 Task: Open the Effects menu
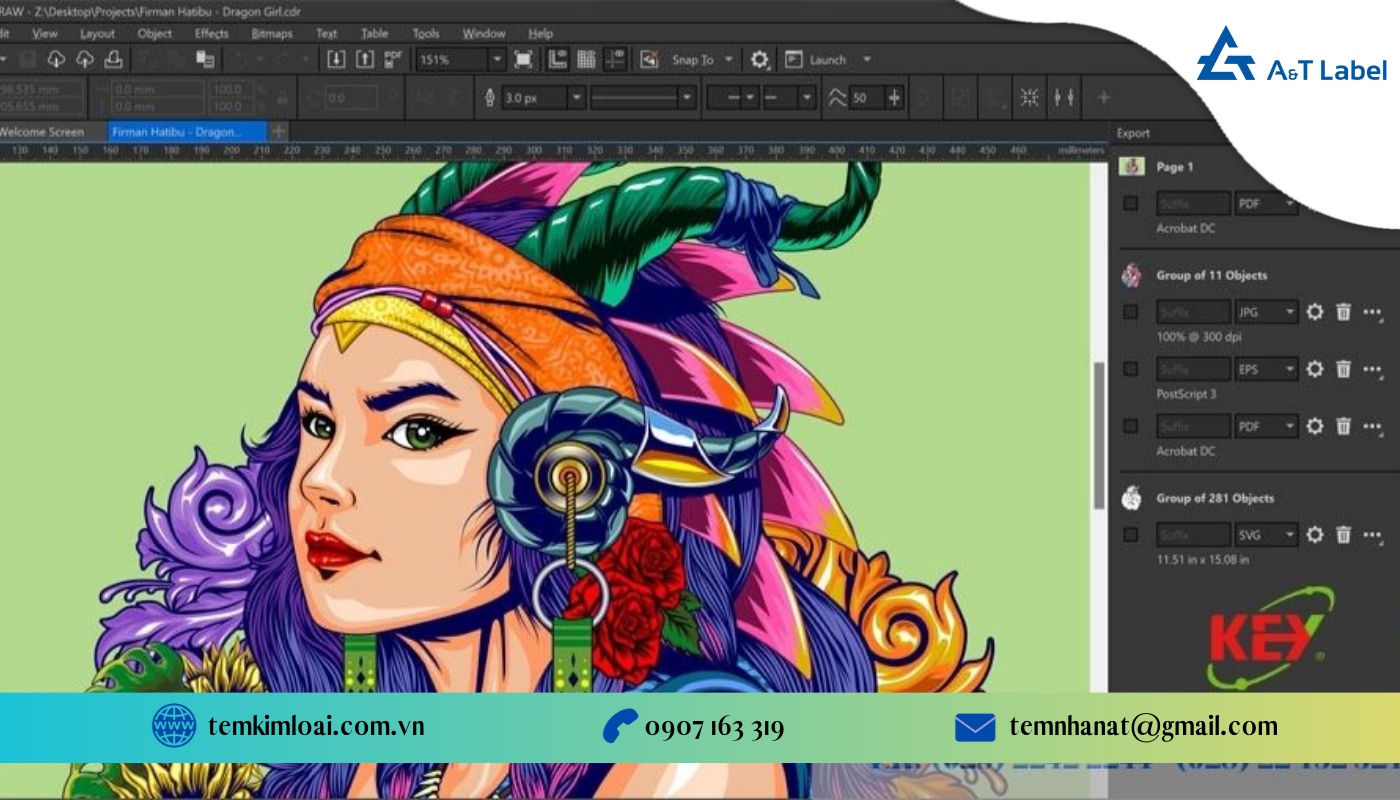point(211,33)
